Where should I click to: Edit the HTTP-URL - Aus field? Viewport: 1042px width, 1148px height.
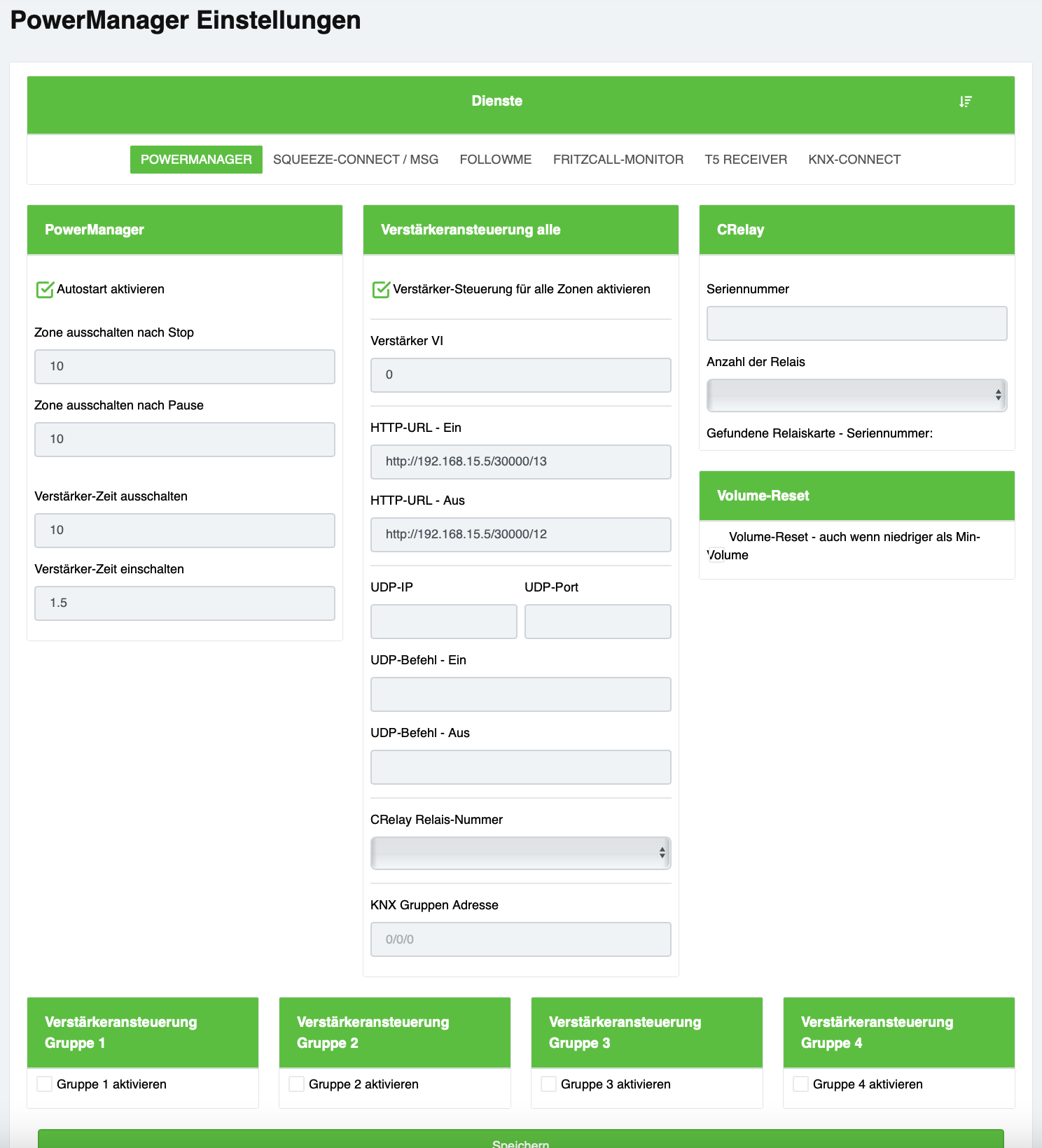tap(521, 535)
